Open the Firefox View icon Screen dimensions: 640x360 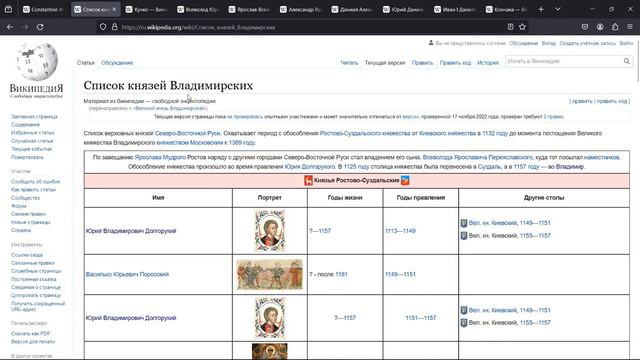[8, 9]
